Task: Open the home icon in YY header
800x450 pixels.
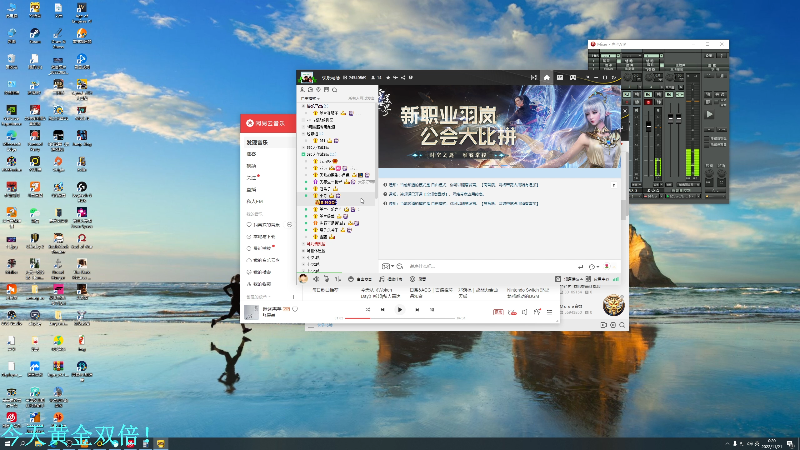Action: (x=546, y=78)
